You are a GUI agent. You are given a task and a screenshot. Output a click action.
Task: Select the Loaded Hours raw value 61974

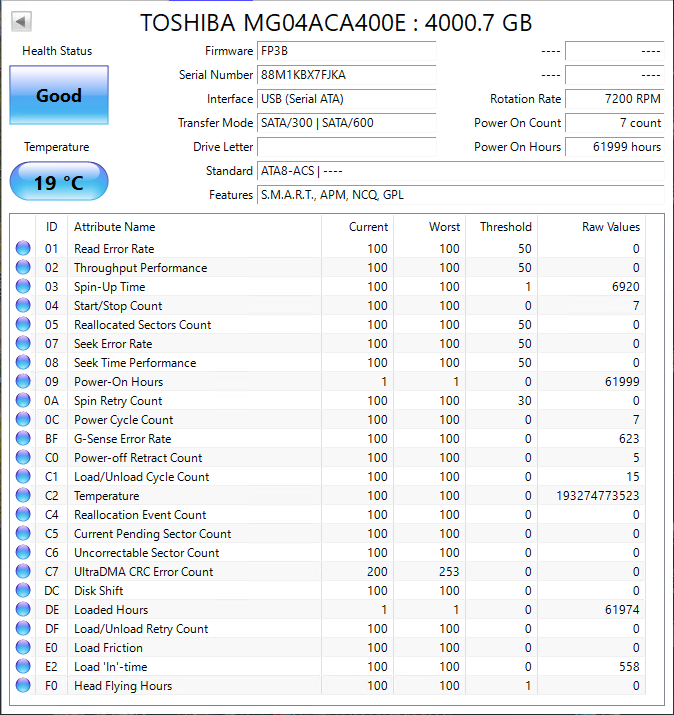[x=622, y=609]
